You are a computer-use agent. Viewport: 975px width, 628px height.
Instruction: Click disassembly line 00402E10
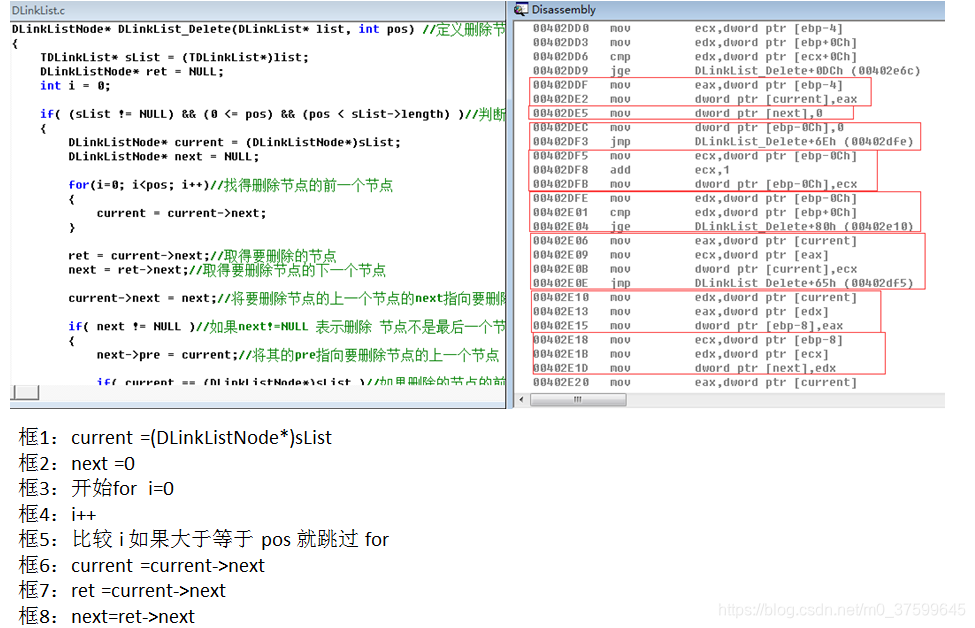click(x=695, y=298)
